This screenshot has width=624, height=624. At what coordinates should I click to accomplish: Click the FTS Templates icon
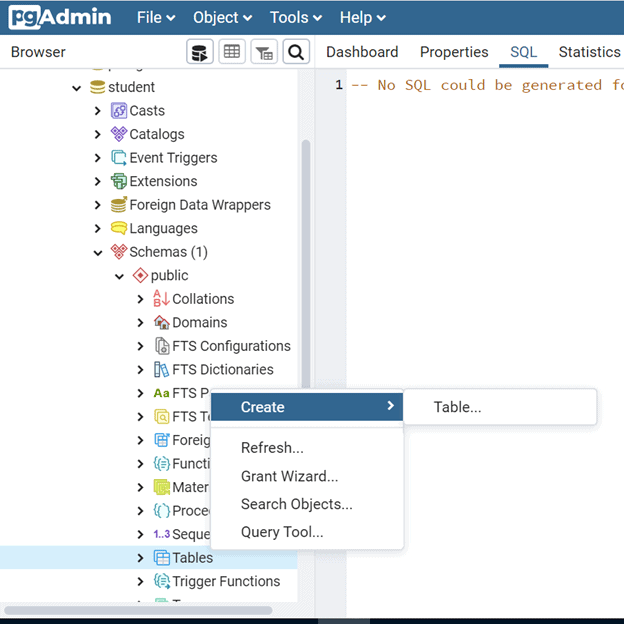(x=161, y=417)
